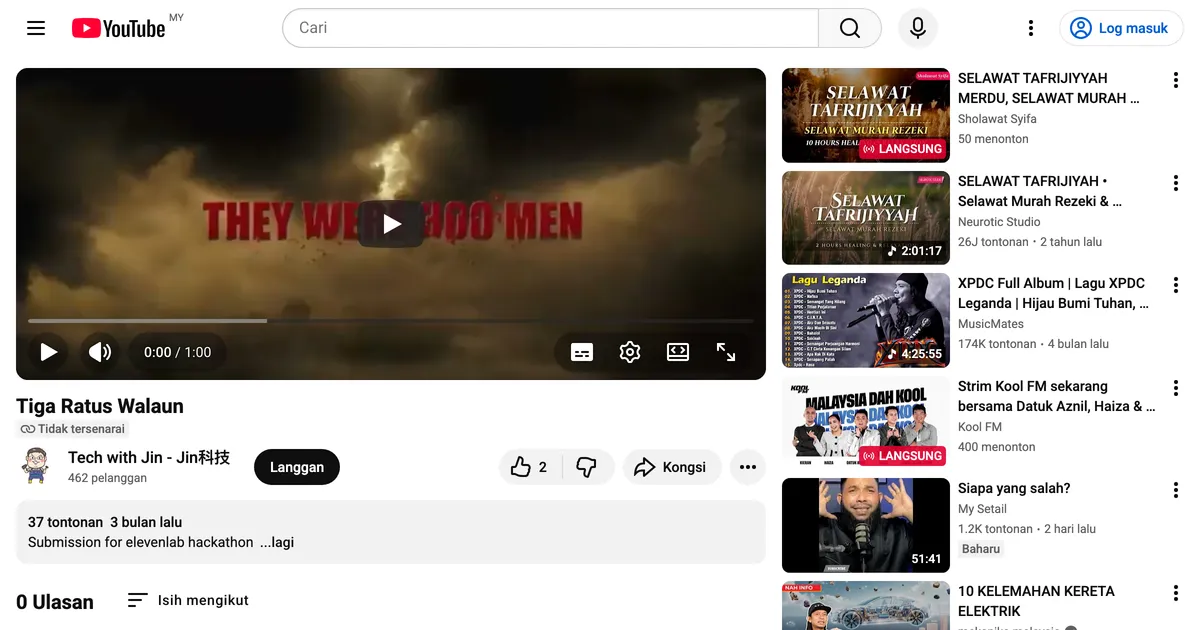Click the 'Log masuk' sign-in button
This screenshot has width=1200, height=630.
pyautogui.click(x=1121, y=28)
